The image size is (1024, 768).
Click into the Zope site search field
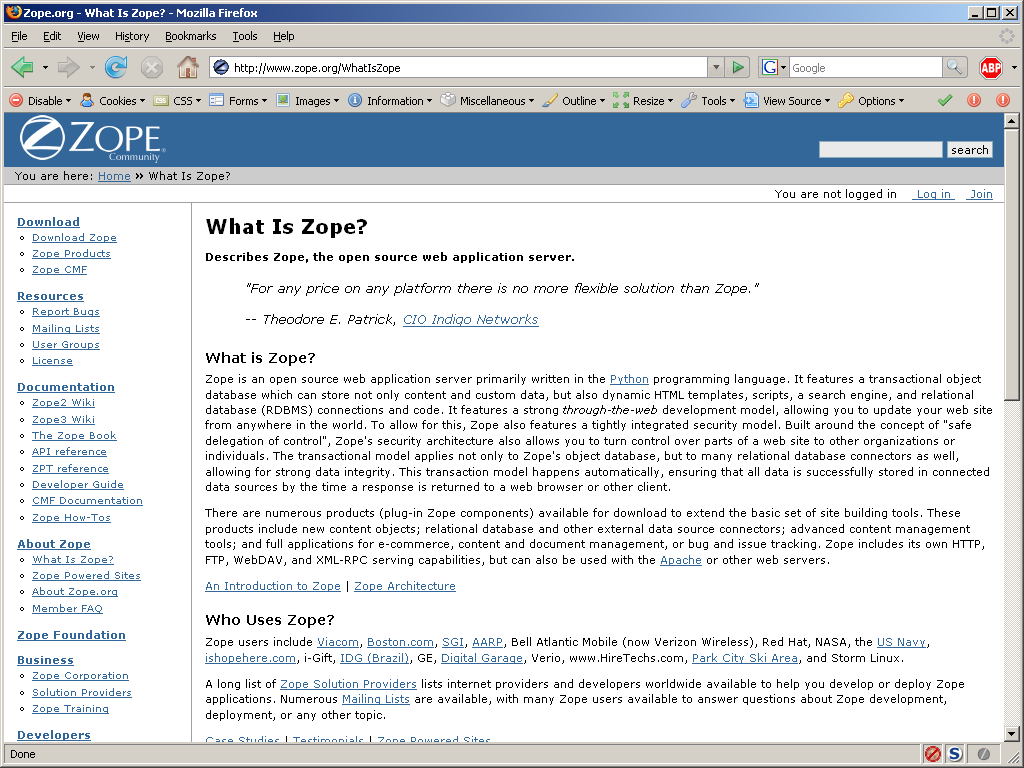tap(880, 150)
